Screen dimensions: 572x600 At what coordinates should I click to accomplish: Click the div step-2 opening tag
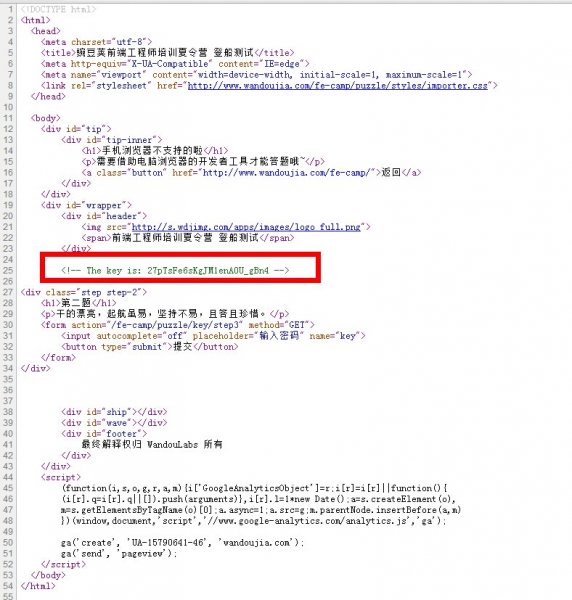(x=84, y=292)
